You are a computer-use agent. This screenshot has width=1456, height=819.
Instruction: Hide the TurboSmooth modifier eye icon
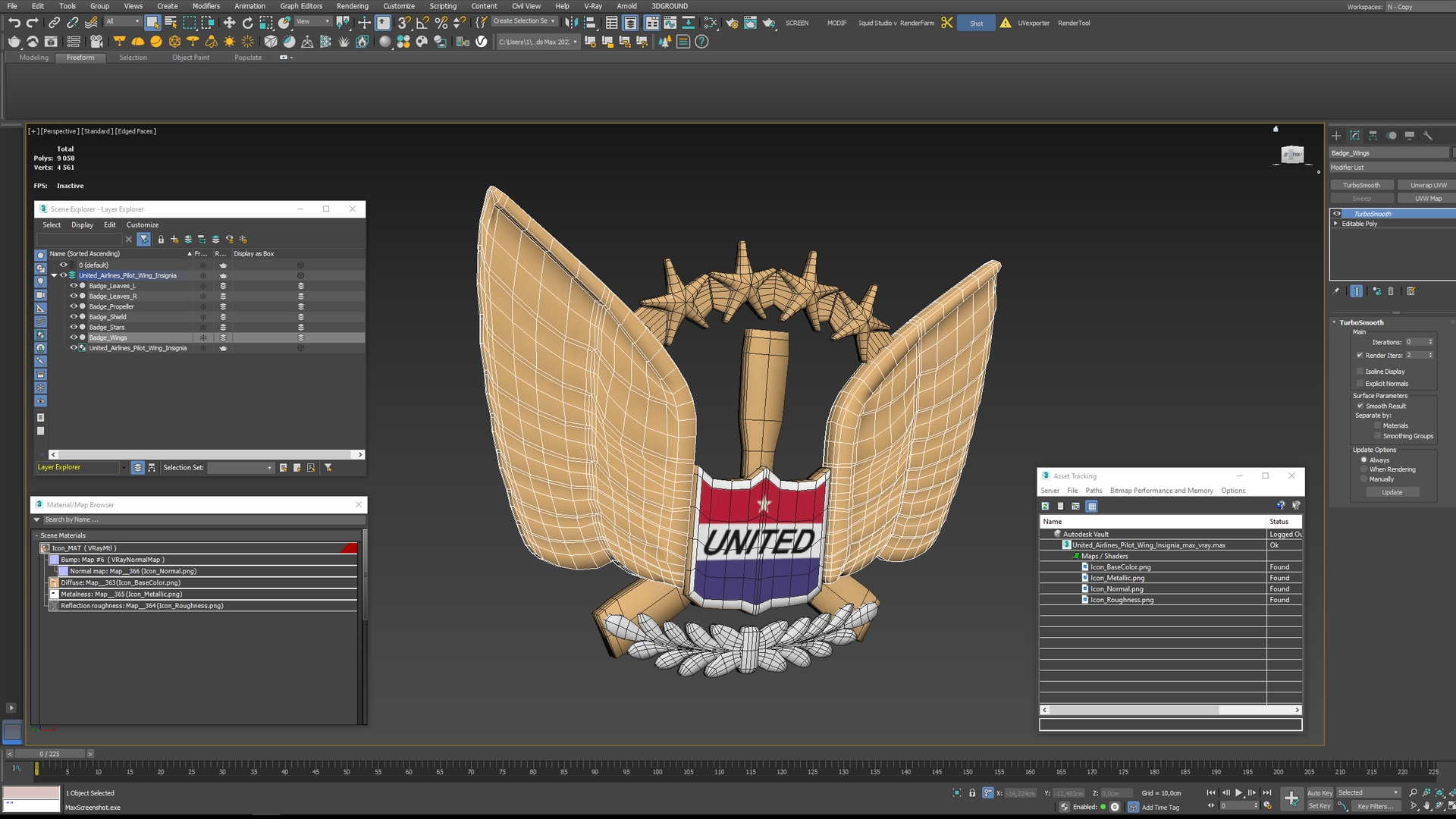[1337, 214]
